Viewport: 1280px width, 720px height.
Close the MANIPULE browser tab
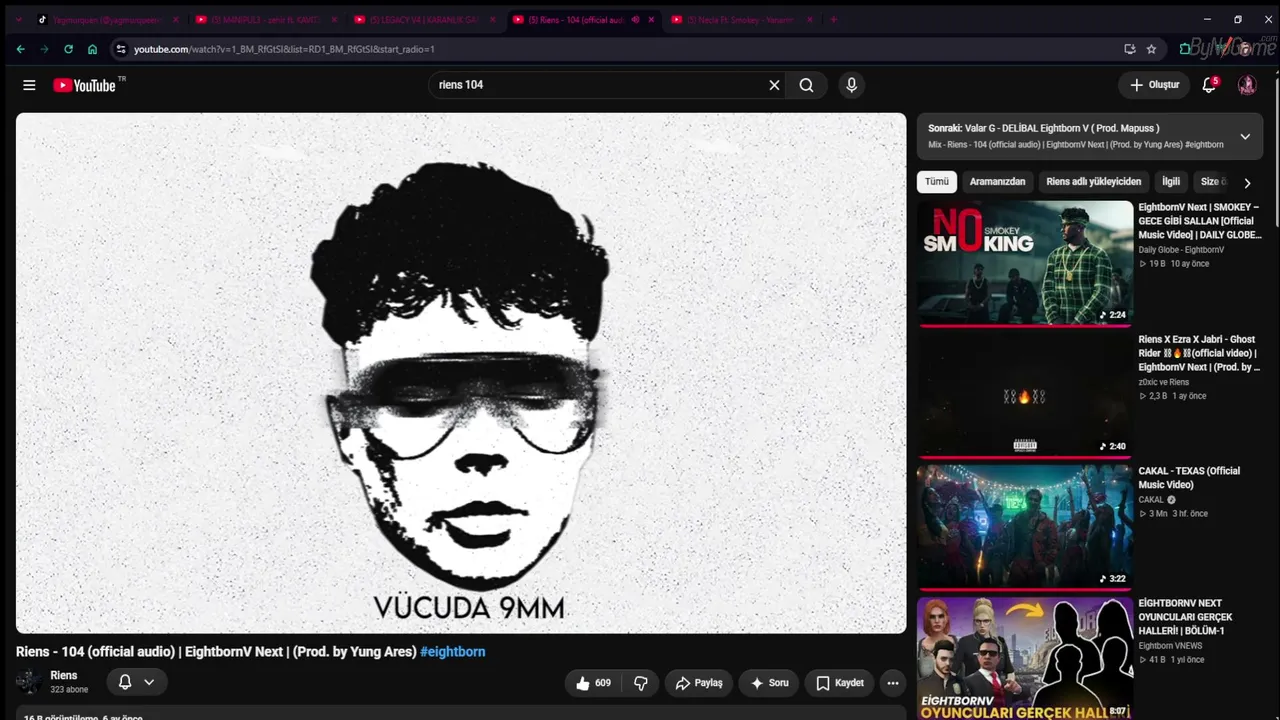click(334, 19)
